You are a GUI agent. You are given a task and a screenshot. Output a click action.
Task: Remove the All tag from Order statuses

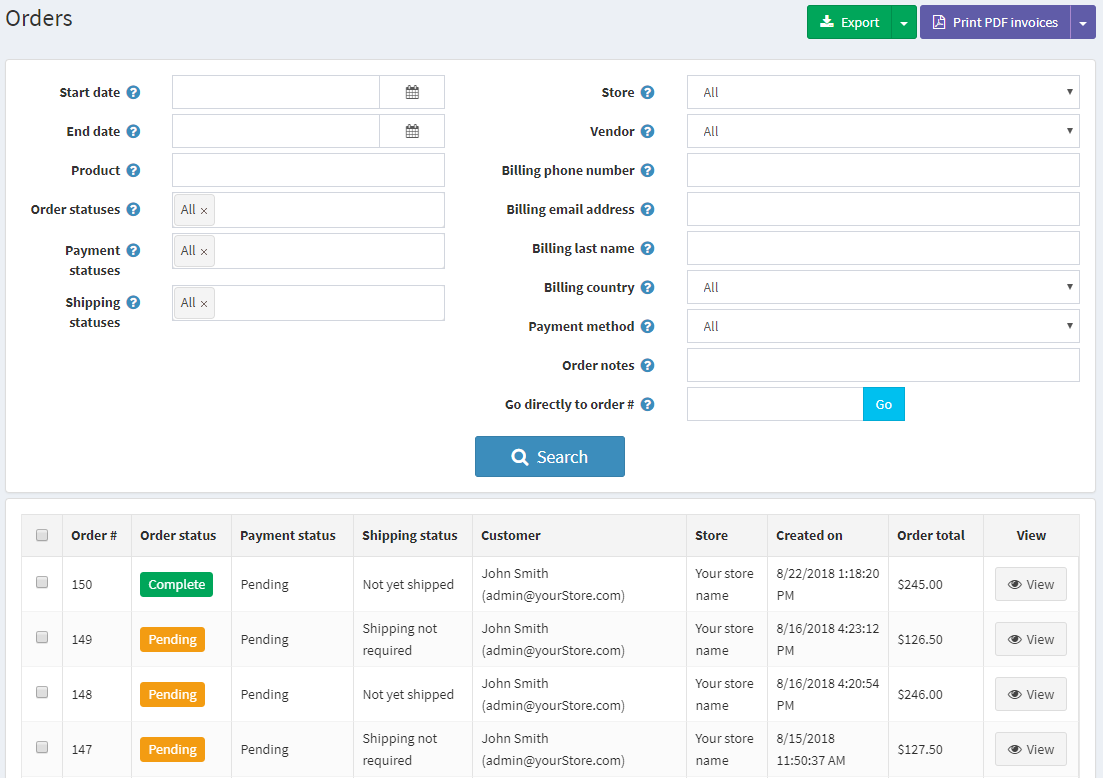(x=204, y=211)
